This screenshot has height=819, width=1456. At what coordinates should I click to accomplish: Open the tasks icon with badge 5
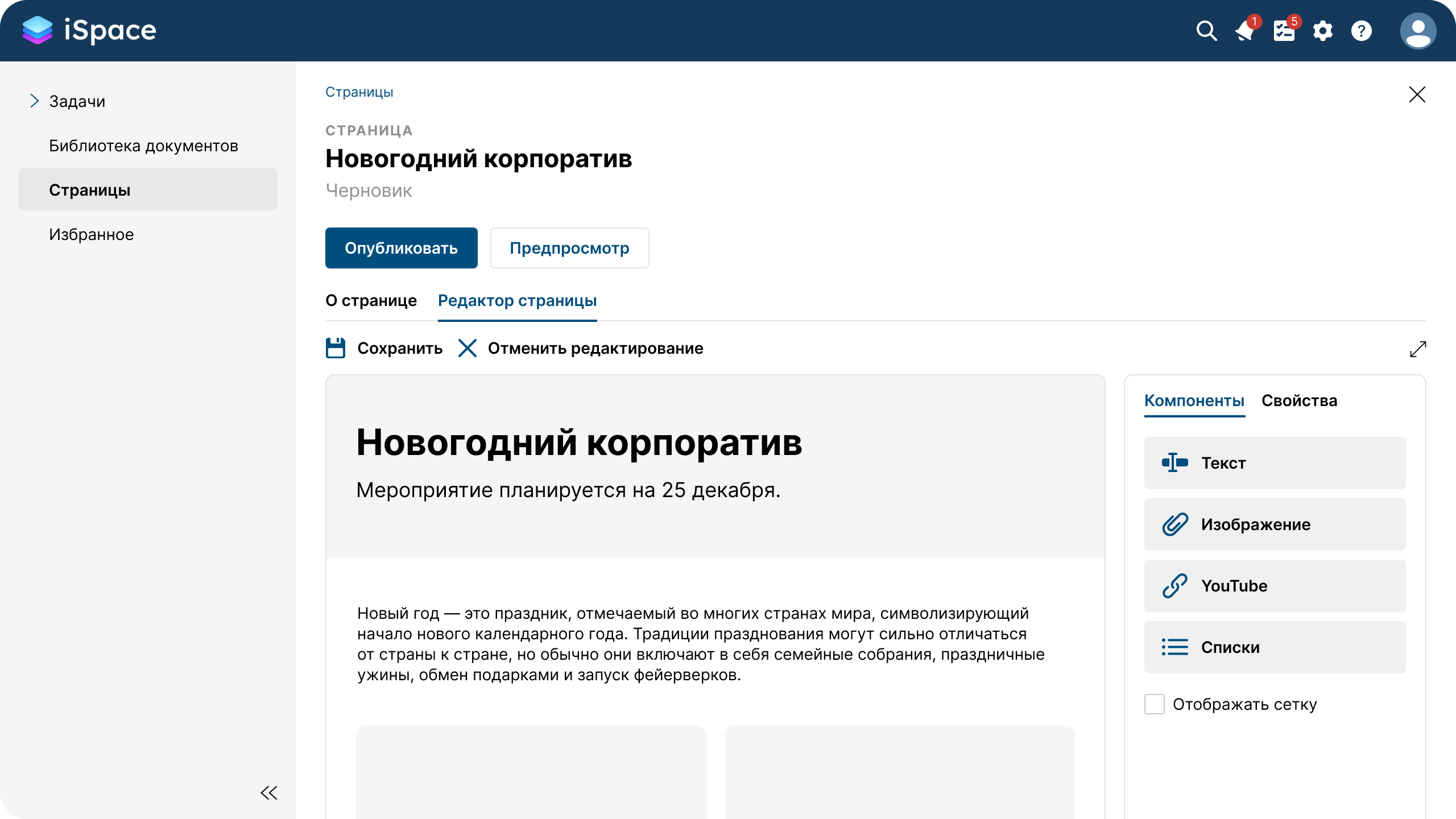tap(1284, 31)
